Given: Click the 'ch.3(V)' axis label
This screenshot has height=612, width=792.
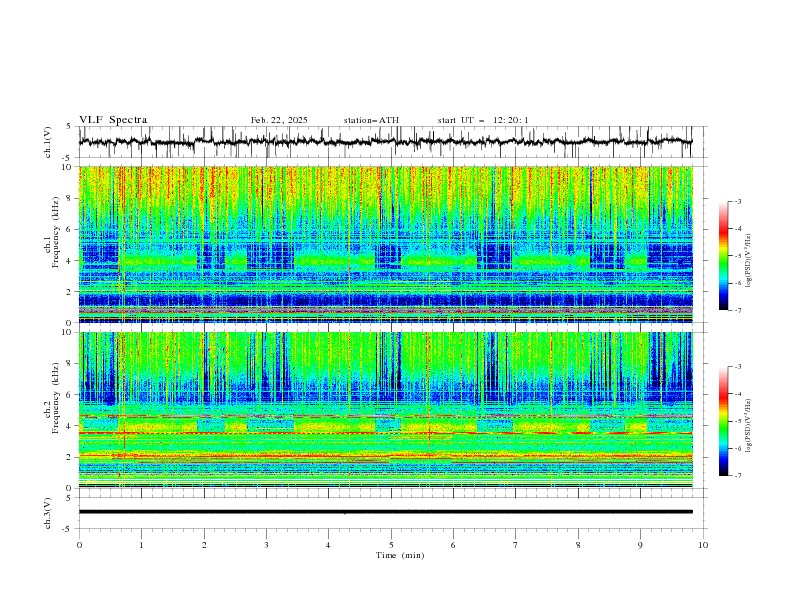Looking at the screenshot, I should pyautogui.click(x=48, y=513).
